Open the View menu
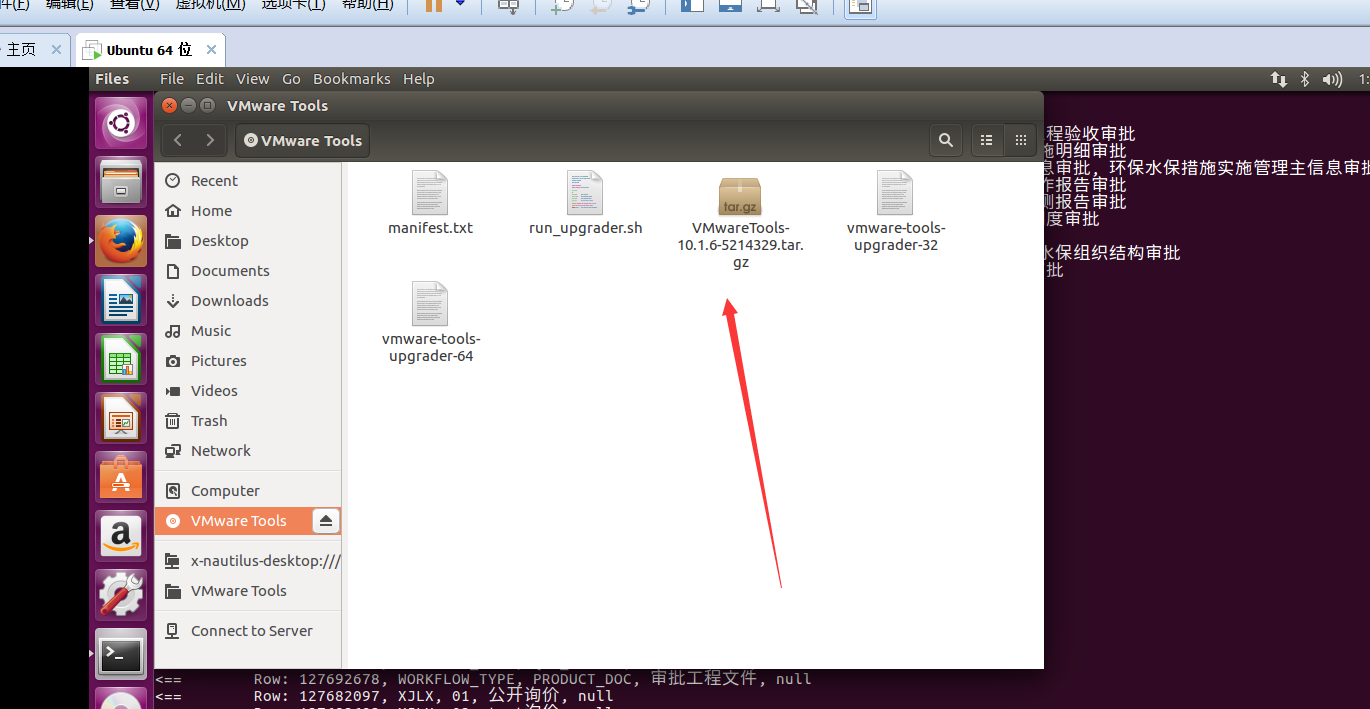Image resolution: width=1370 pixels, height=709 pixels. [253, 79]
